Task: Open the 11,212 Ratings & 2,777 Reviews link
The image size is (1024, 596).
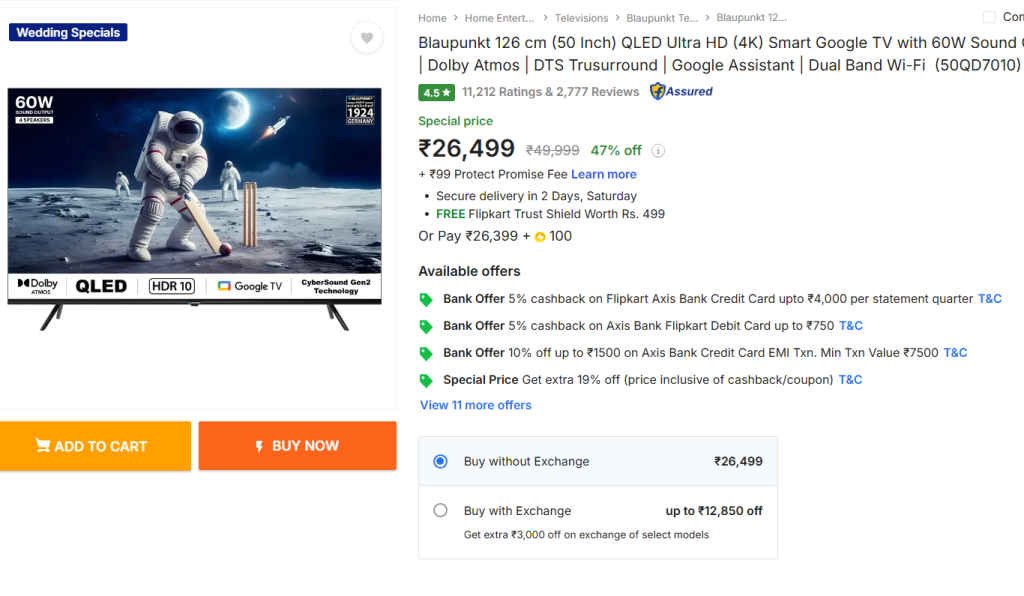Action: 550,91
